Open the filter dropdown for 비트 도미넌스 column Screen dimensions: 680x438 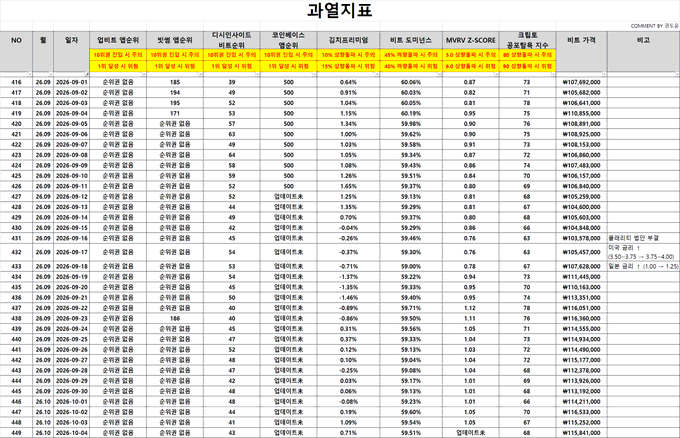[439, 74]
